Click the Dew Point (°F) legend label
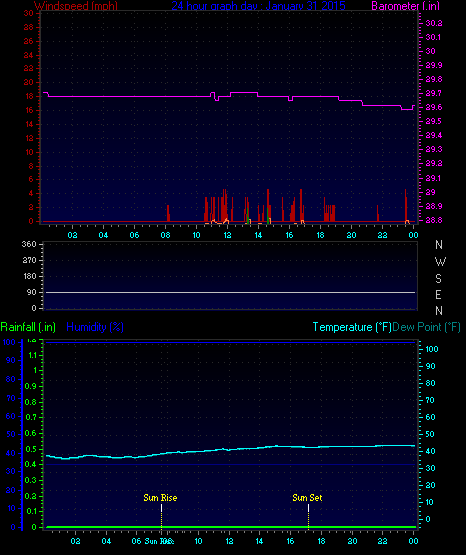Viewport: 466px width, 555px height. point(426,327)
